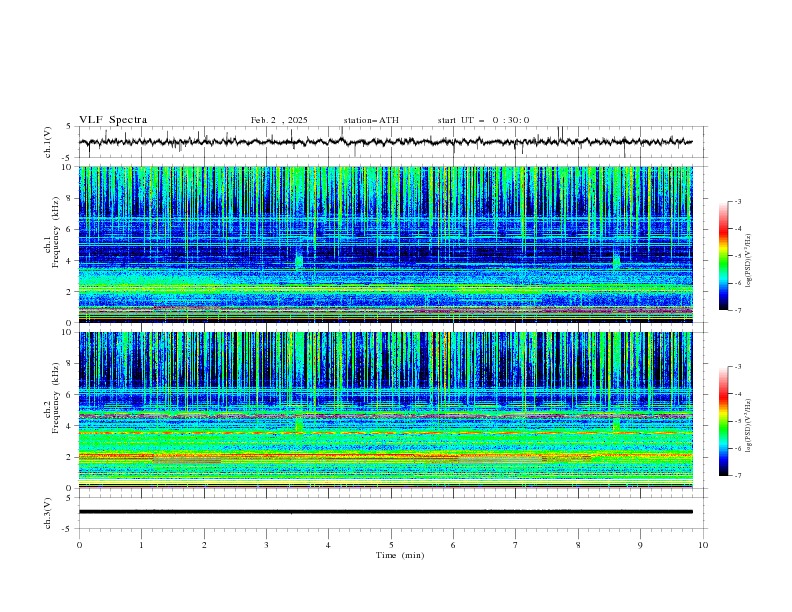Screen dimensions: 792x612
Task: Click the time axis tick label "7"
Action: pos(516,545)
